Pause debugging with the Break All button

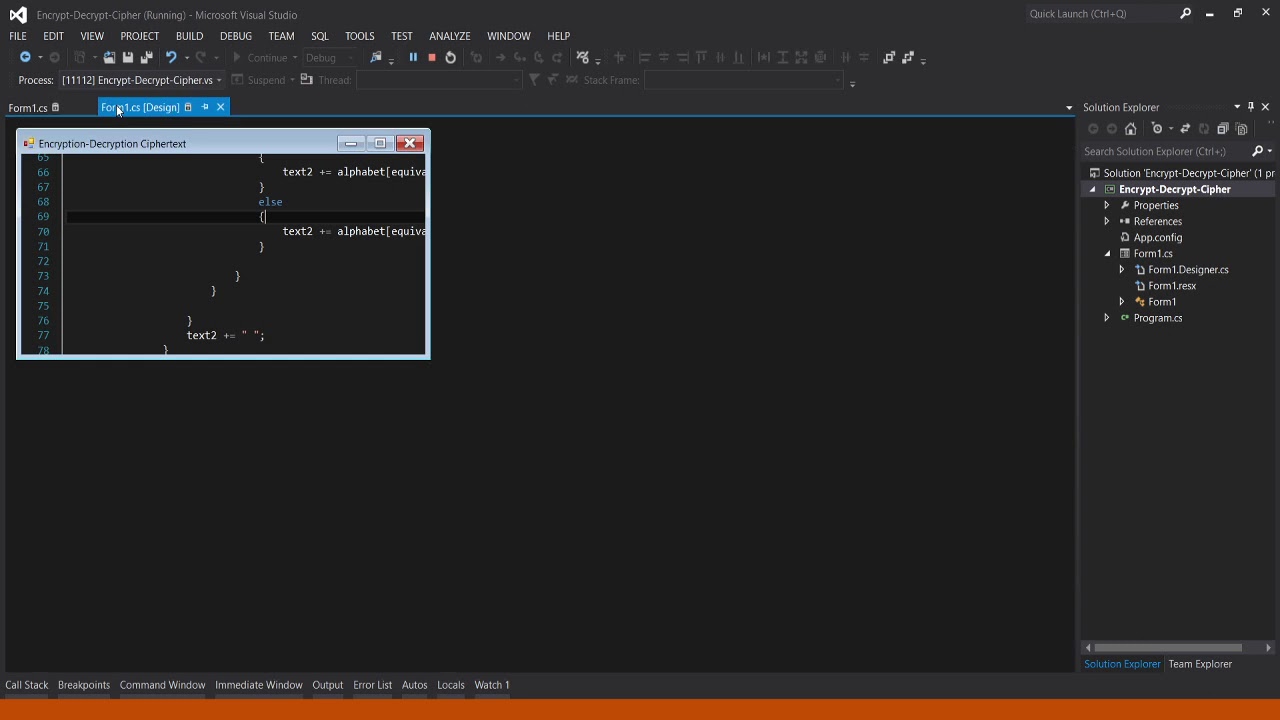(413, 58)
